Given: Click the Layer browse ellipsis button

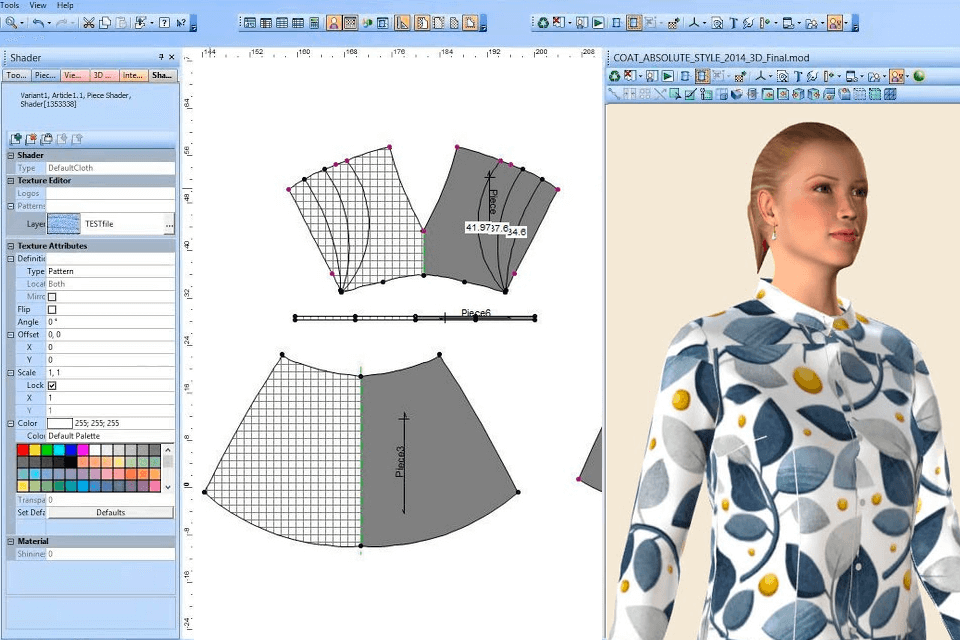Looking at the screenshot, I should click(169, 224).
